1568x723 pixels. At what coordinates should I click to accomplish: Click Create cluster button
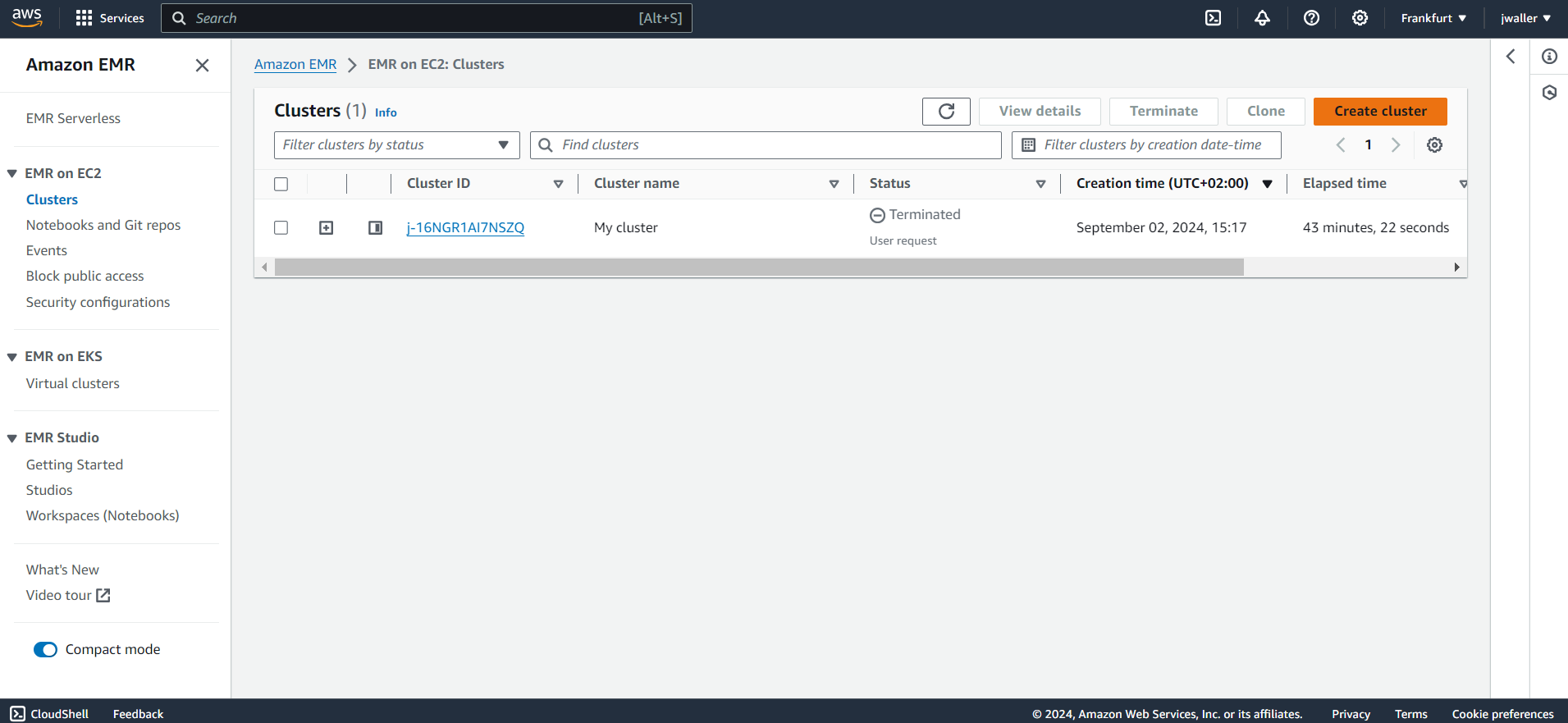(1380, 112)
